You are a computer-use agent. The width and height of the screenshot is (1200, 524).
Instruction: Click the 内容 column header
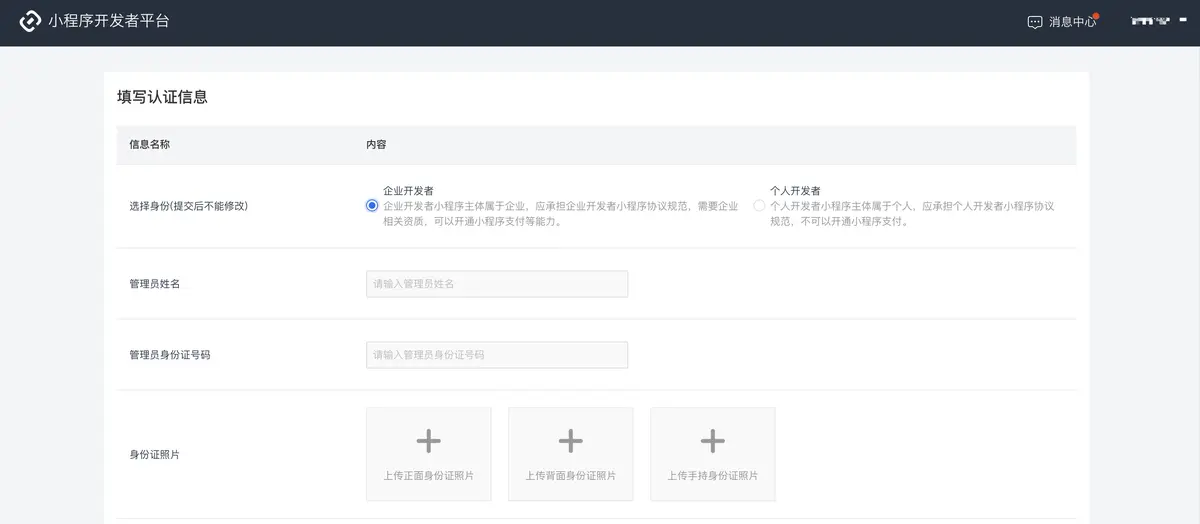pyautogui.click(x=376, y=145)
